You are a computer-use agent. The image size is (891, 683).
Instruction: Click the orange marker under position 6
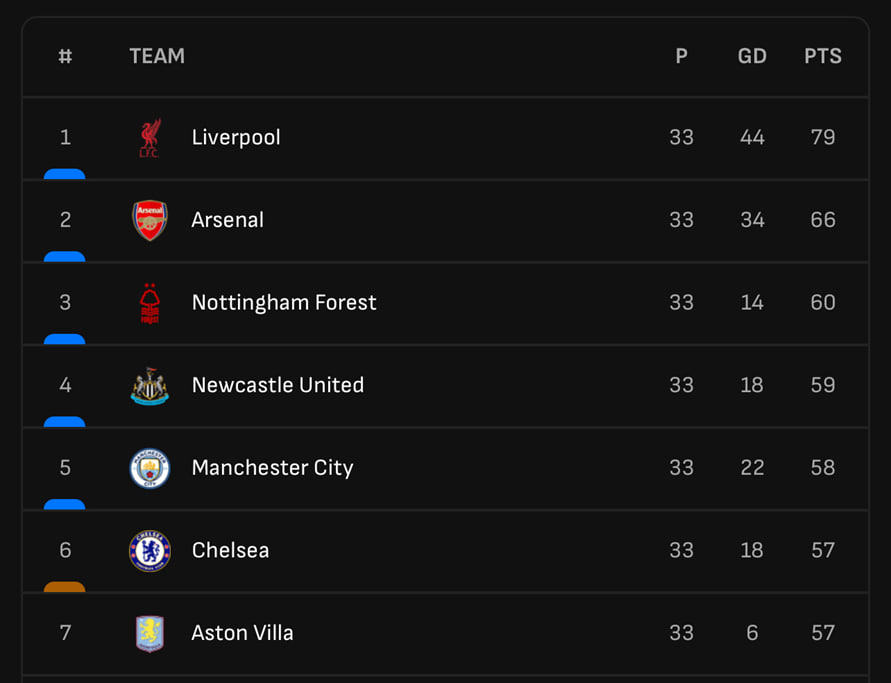coord(65,587)
